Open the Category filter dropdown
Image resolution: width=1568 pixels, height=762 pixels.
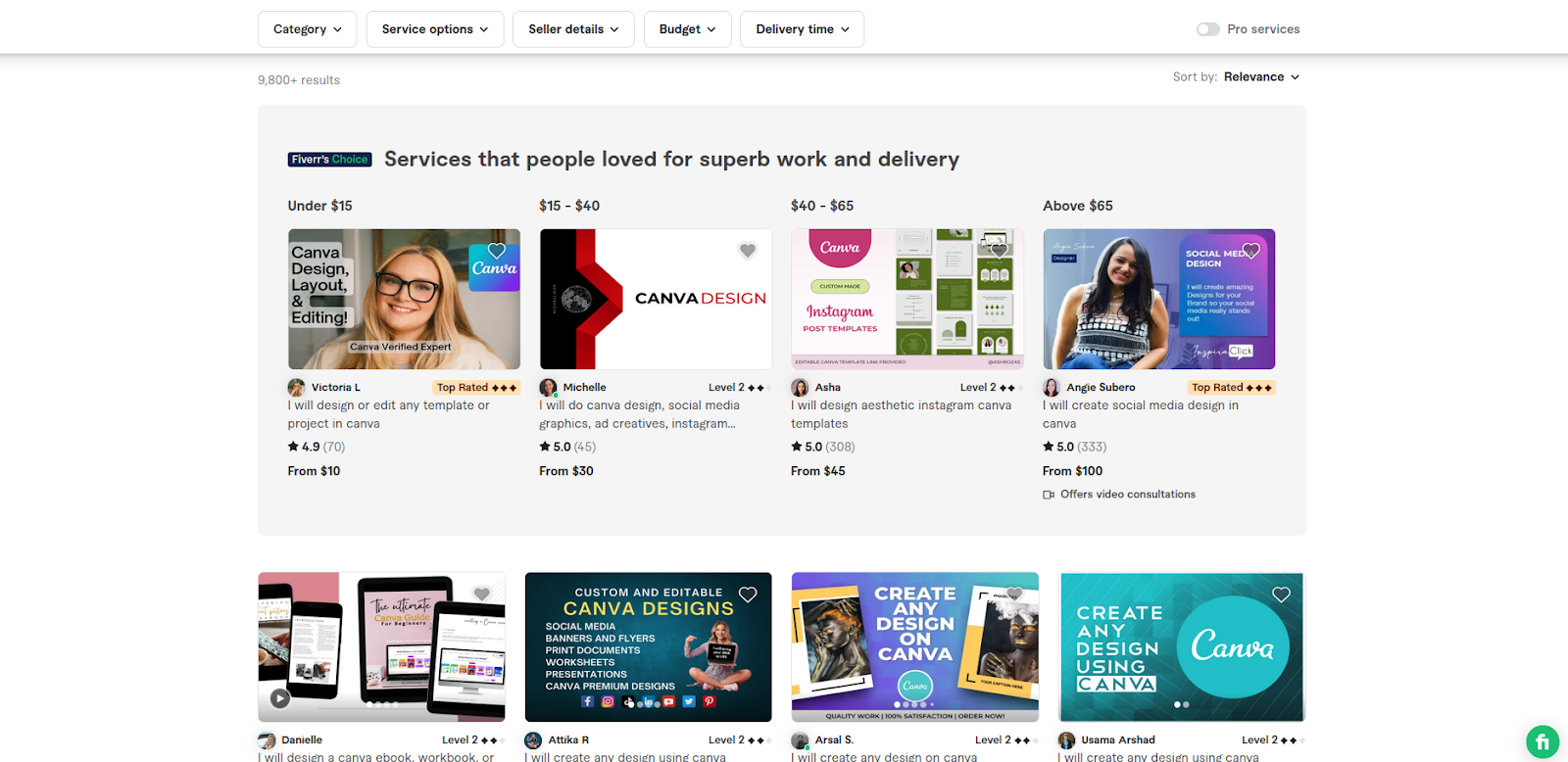308,29
